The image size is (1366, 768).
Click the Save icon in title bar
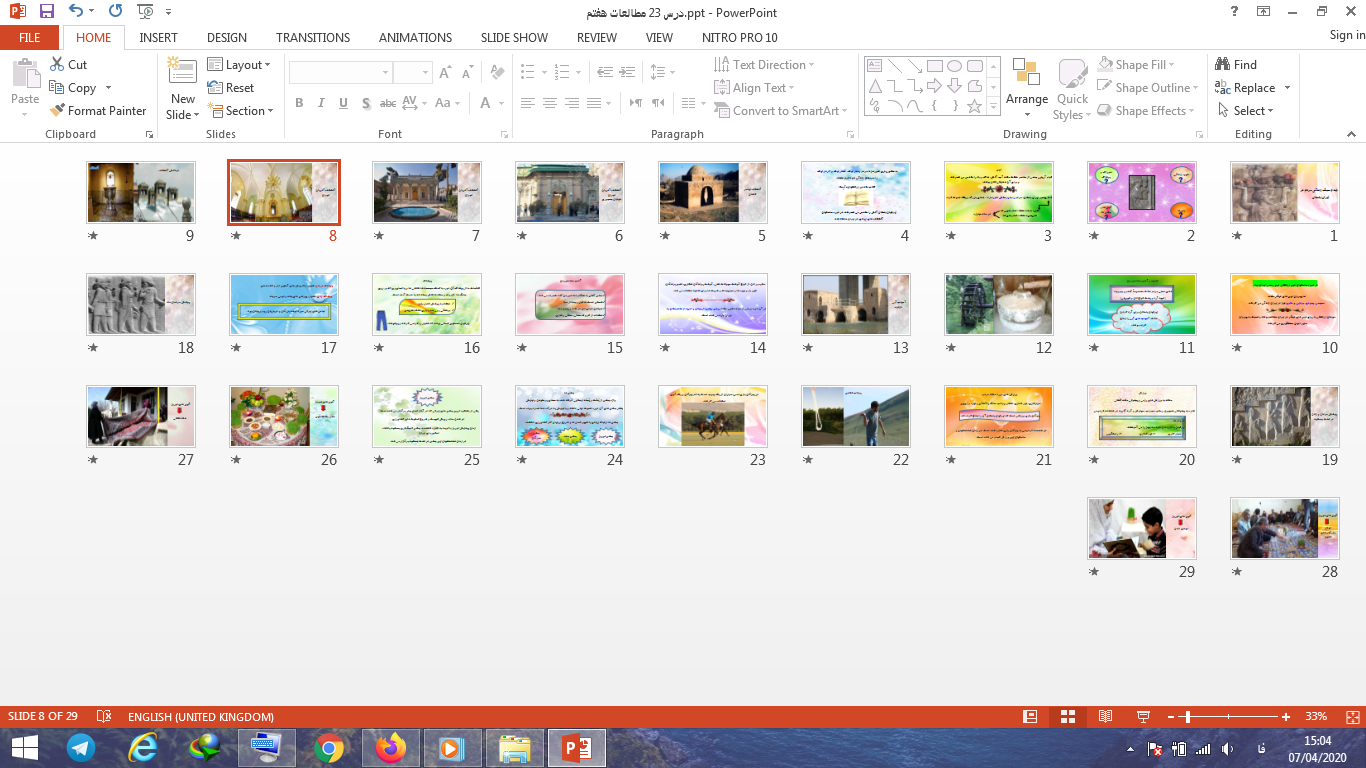(x=47, y=12)
